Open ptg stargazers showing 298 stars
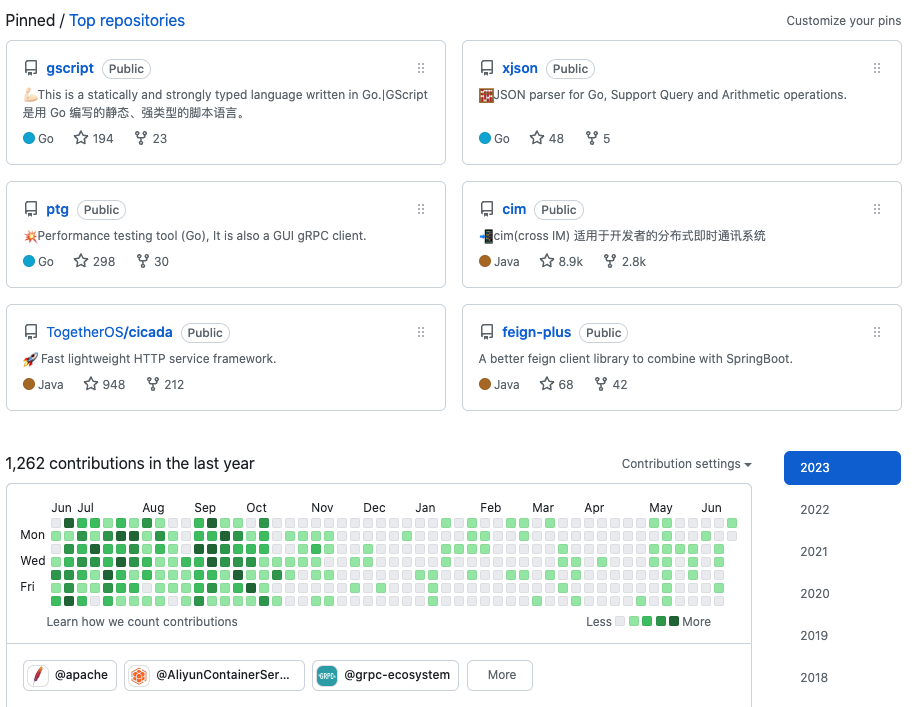922x707 pixels. click(94, 261)
